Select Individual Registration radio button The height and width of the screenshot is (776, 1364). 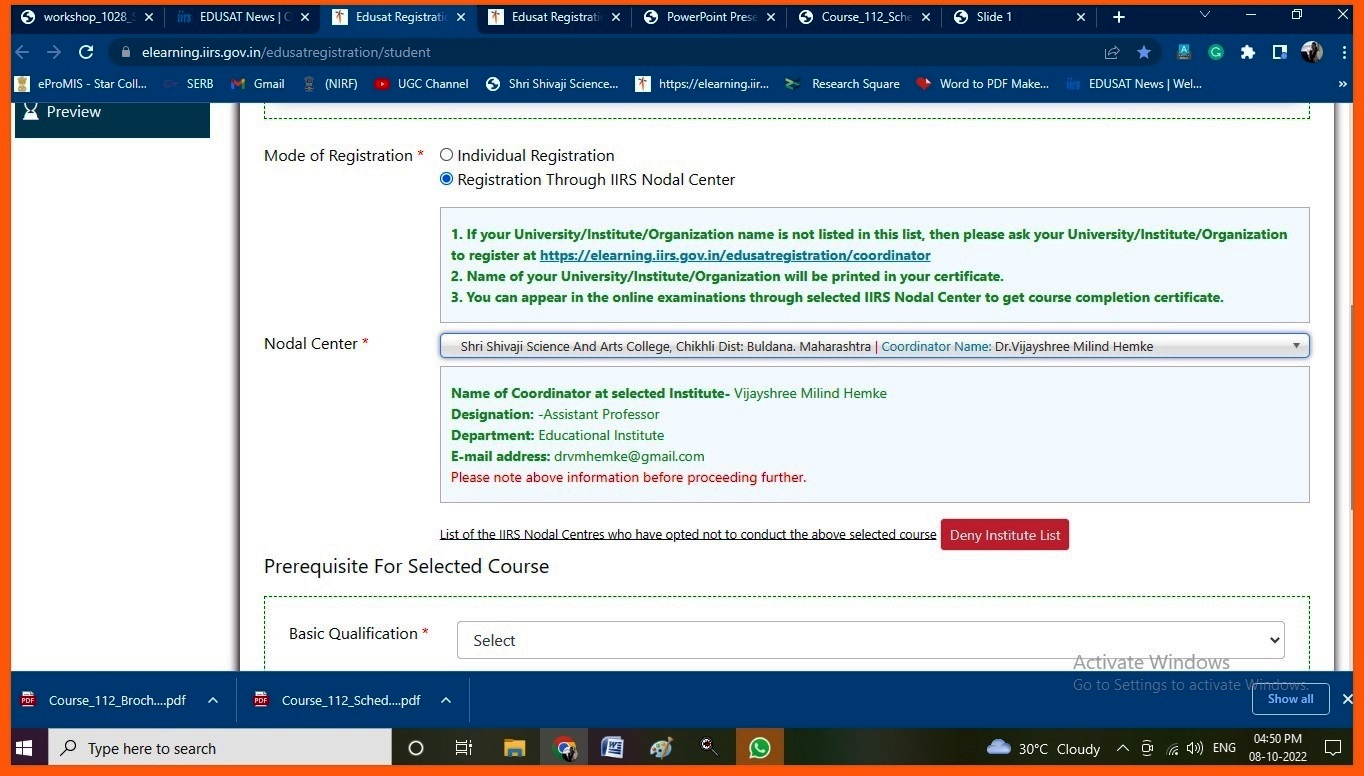(x=447, y=155)
